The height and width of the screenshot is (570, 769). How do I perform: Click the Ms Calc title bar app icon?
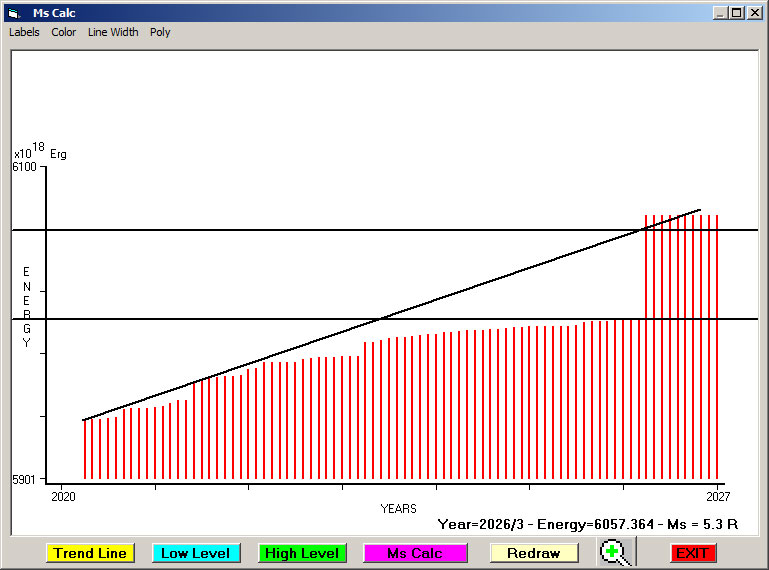coord(13,13)
